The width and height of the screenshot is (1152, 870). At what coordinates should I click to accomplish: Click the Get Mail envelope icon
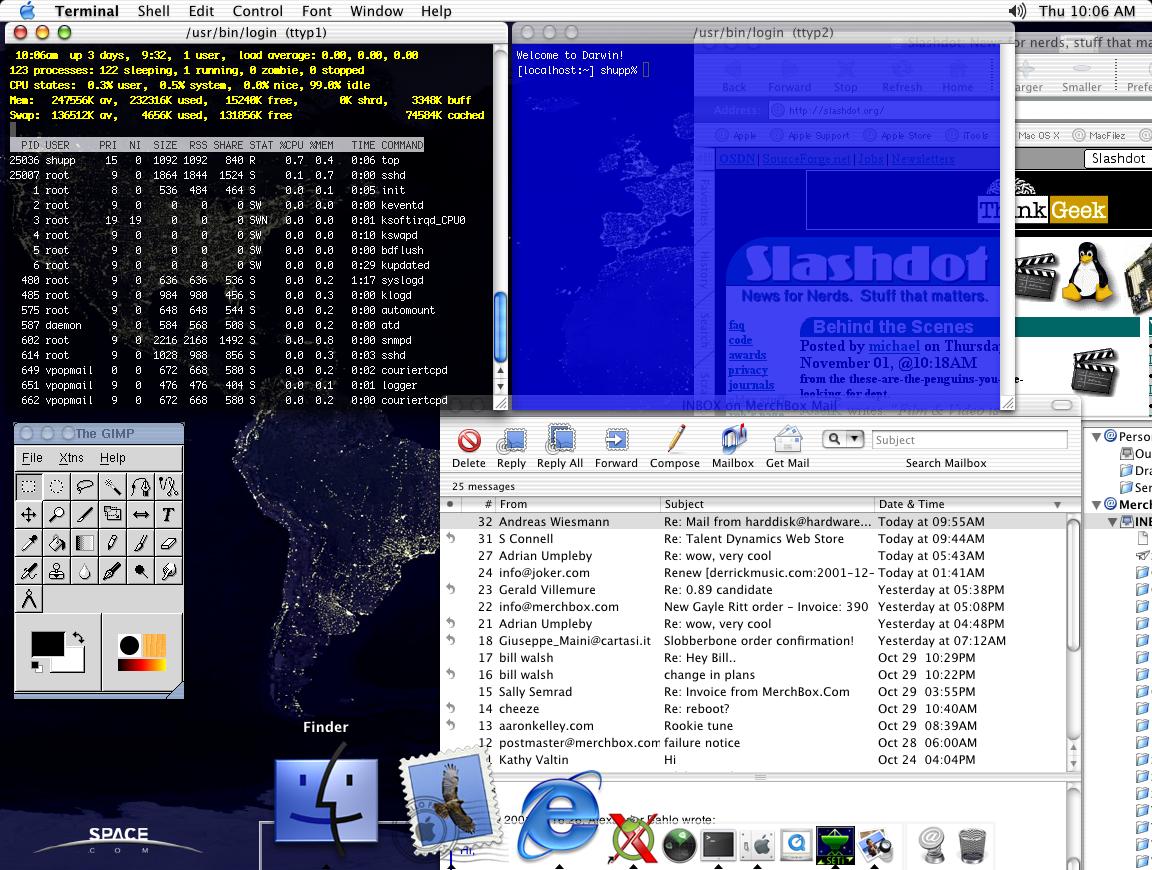(x=787, y=439)
